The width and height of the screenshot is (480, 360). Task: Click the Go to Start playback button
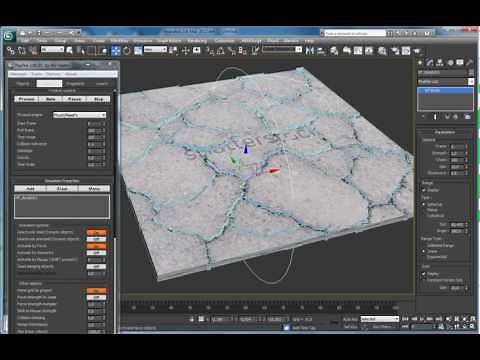(x=405, y=319)
